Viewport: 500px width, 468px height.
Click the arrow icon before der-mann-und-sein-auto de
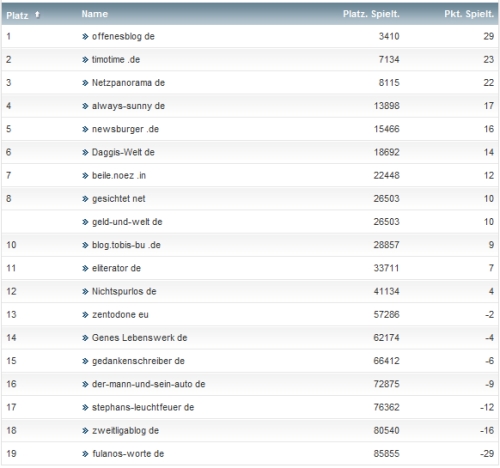85,384
